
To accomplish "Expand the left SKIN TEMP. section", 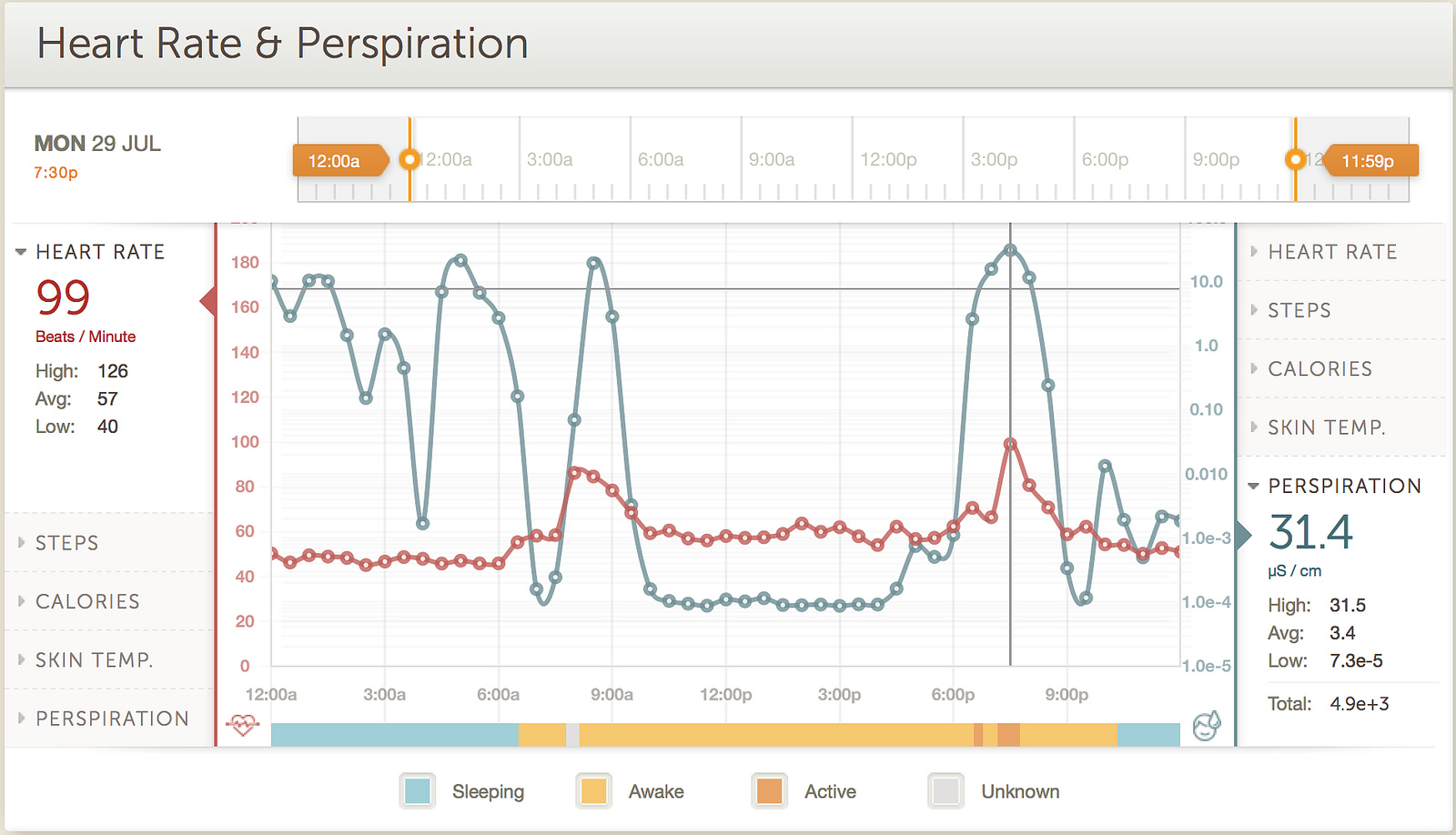I will tap(94, 660).
